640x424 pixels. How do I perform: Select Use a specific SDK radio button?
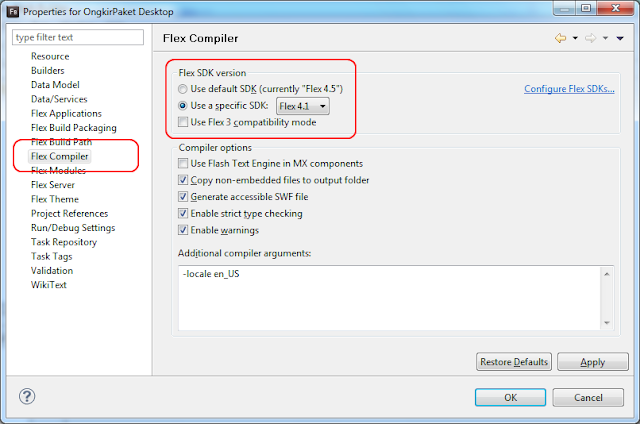pyautogui.click(x=183, y=106)
